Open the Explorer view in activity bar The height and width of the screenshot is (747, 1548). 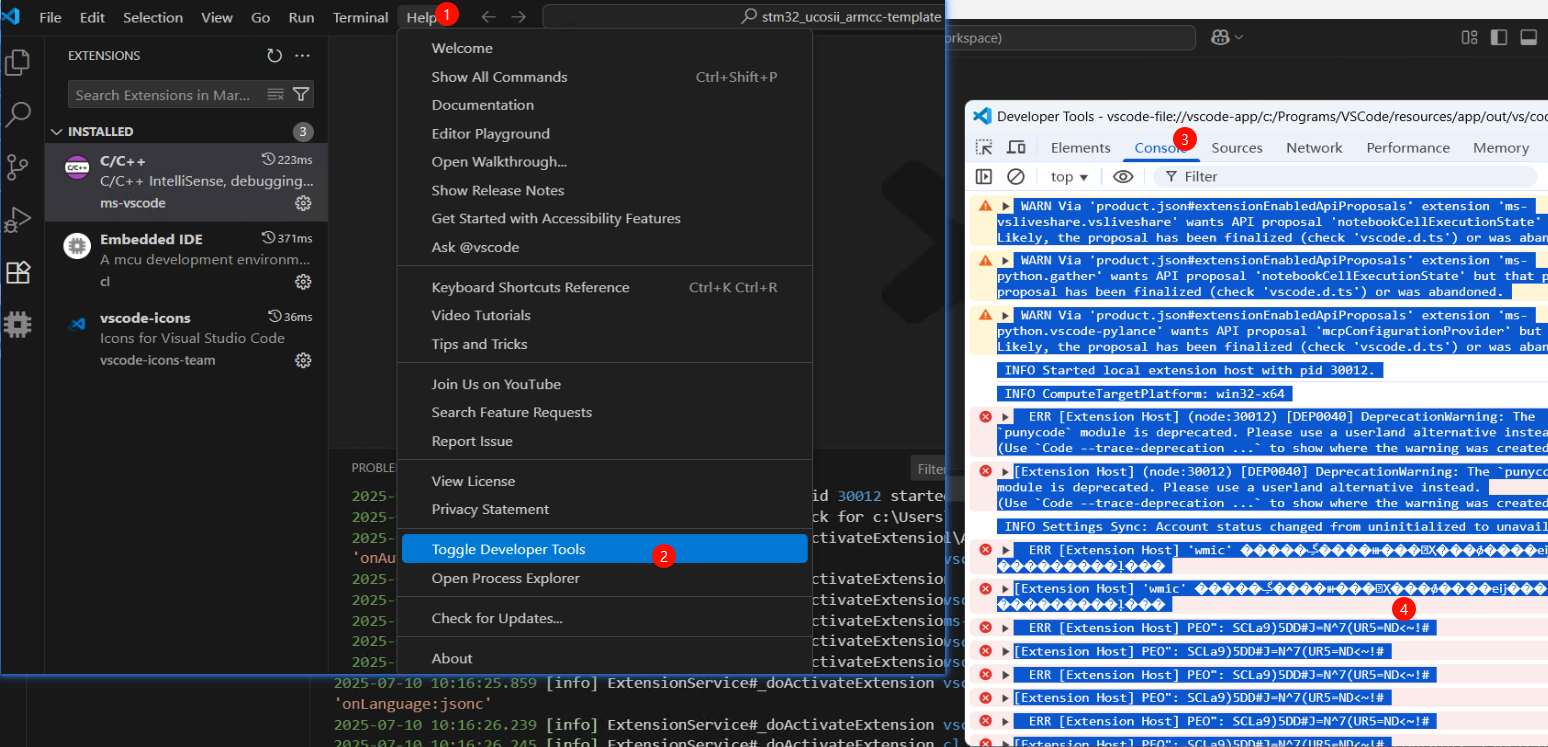tap(18, 63)
